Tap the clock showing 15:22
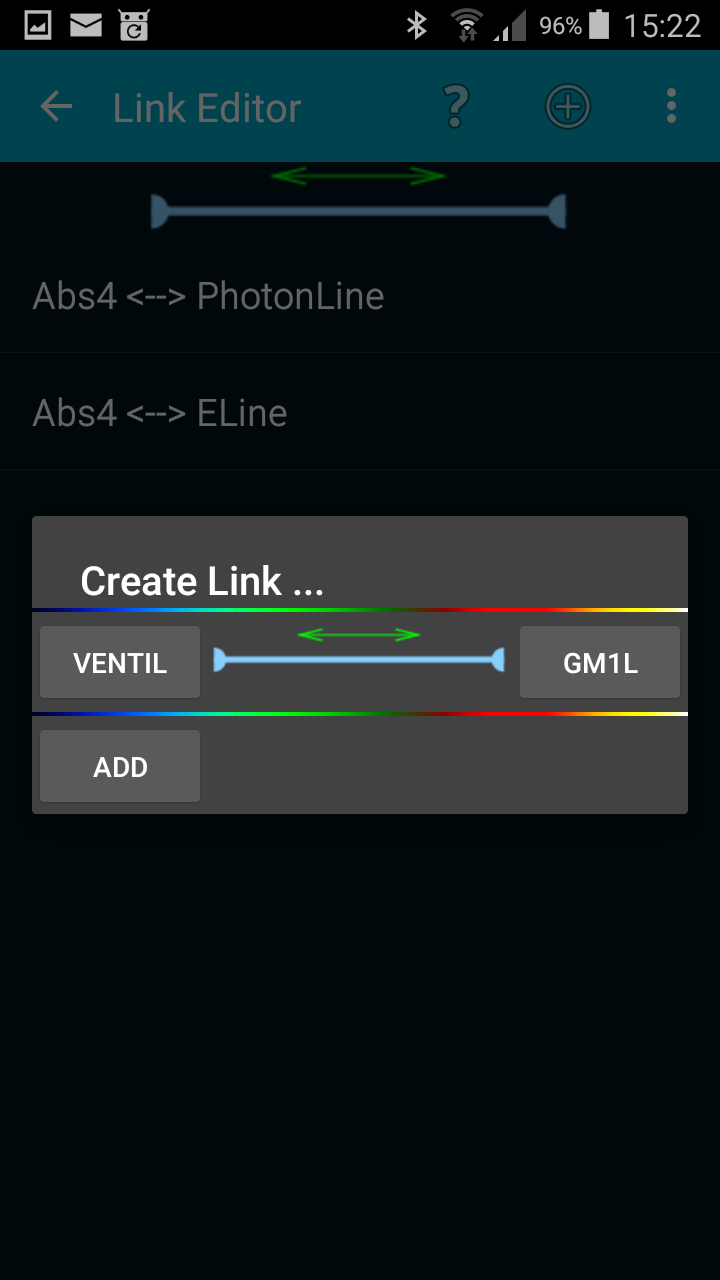Viewport: 720px width, 1280px height. point(662,26)
